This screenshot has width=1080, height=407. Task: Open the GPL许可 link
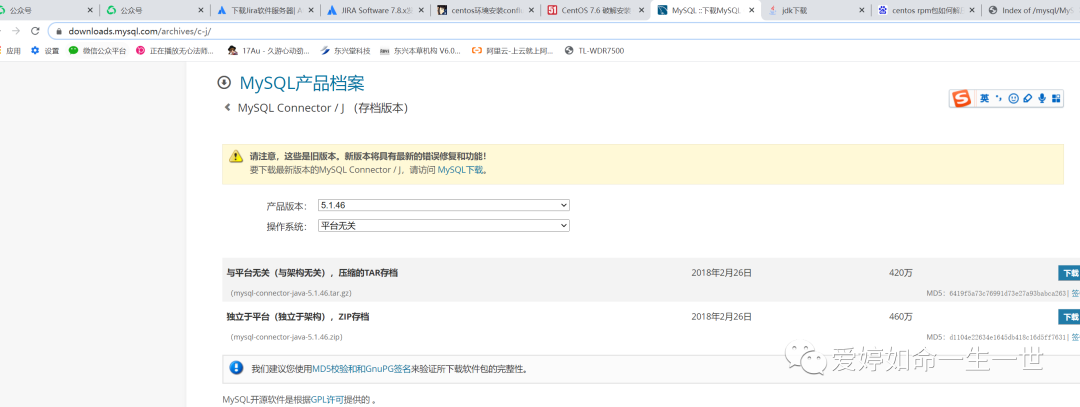pos(326,399)
